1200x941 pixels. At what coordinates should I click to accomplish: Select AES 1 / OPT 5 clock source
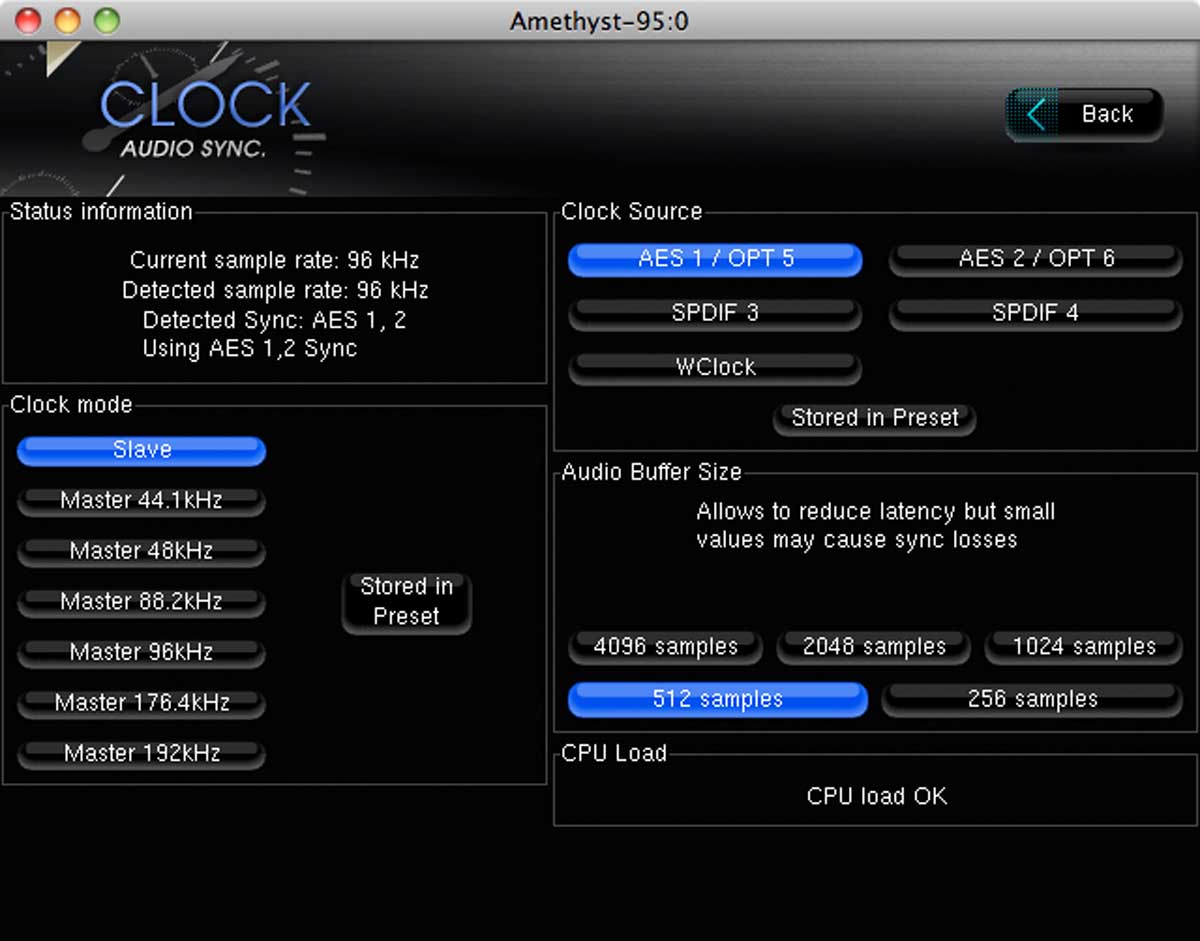[x=715, y=259]
